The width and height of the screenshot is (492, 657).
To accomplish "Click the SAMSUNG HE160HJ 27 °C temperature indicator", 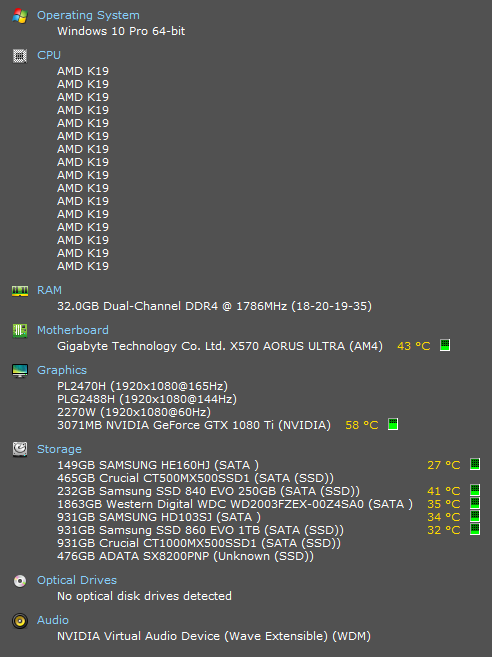I will 475,464.
